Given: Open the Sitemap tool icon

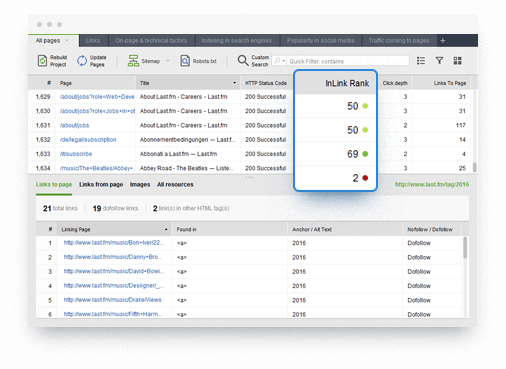Looking at the screenshot, I should (133, 61).
